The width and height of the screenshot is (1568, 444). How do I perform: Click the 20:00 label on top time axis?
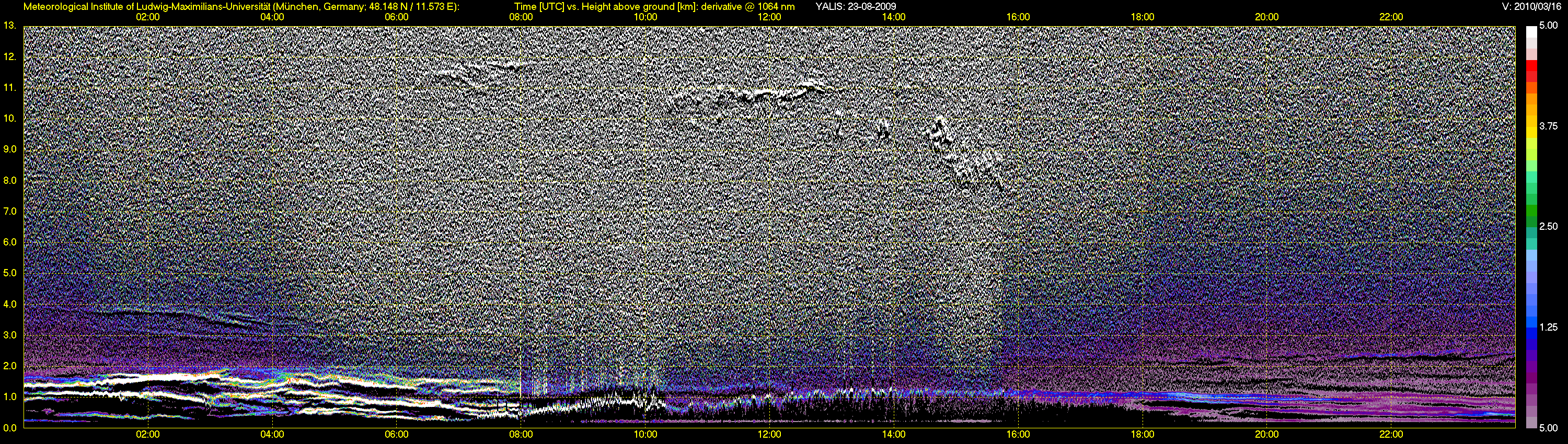click(1267, 17)
